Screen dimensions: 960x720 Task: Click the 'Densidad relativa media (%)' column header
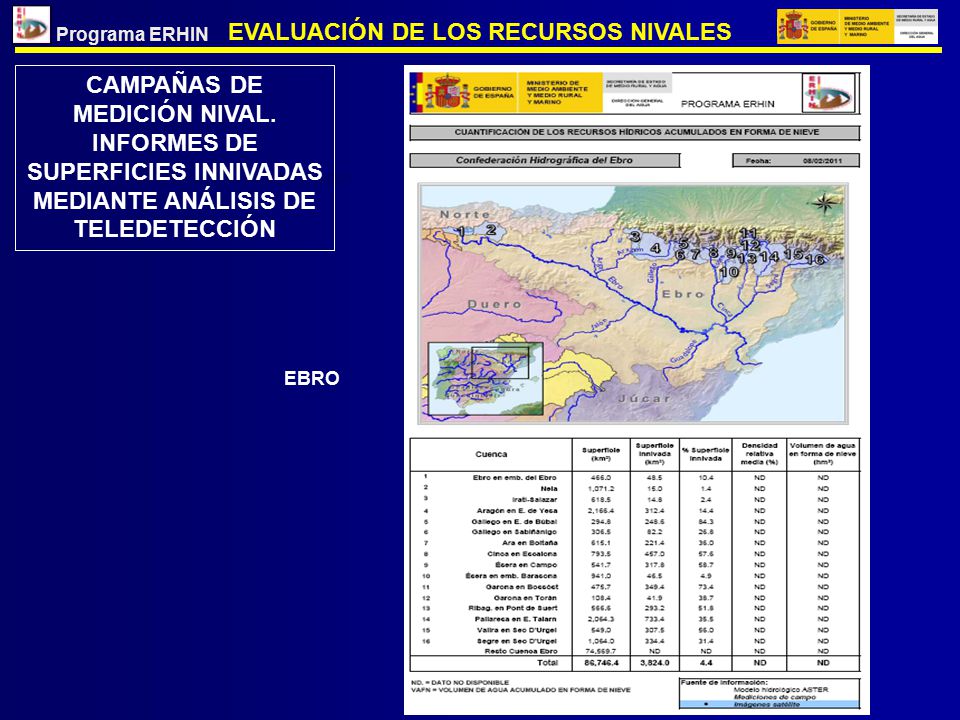click(759, 454)
